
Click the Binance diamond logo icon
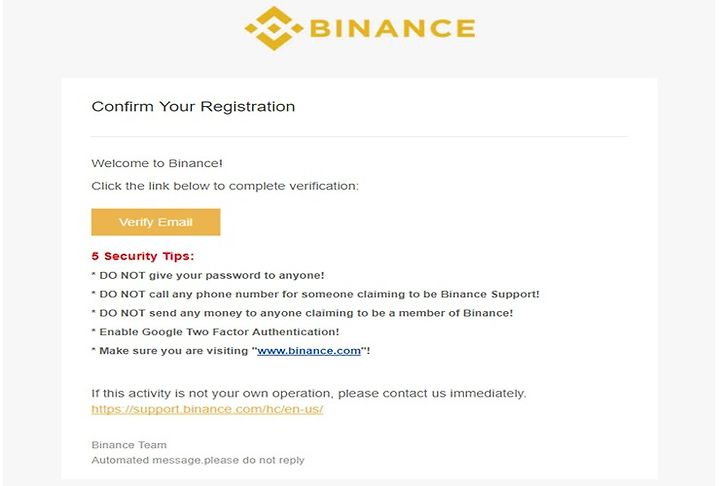(x=274, y=28)
